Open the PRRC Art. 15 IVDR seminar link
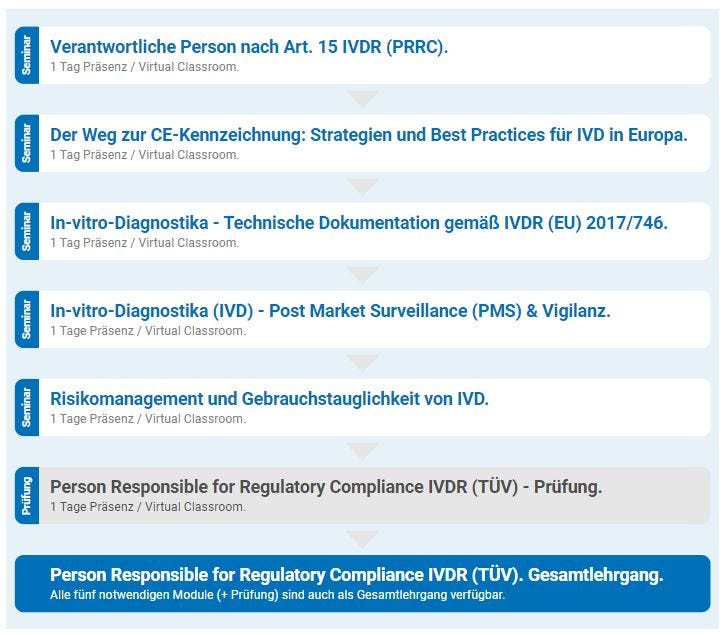 [x=249, y=46]
